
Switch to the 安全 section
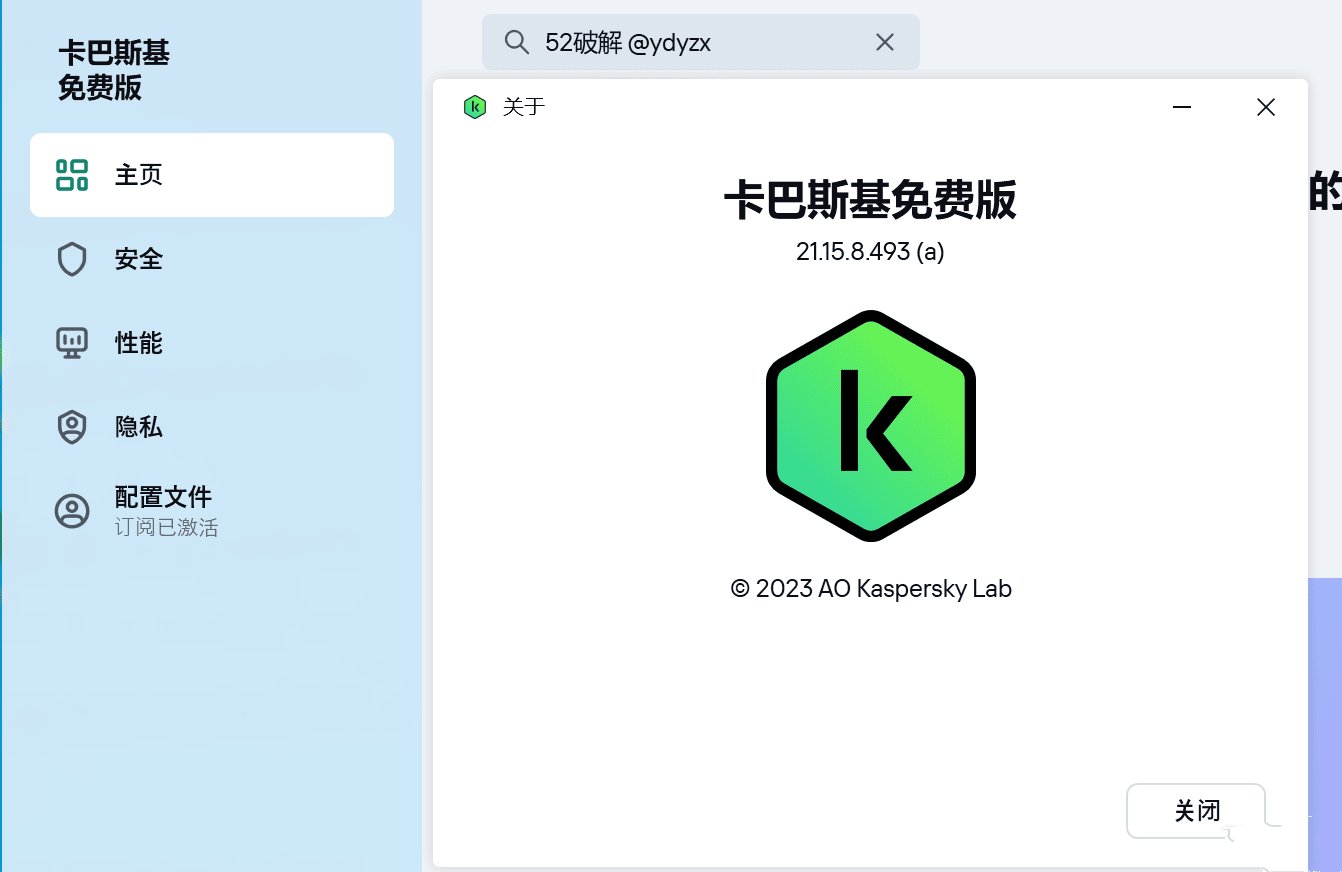tap(140, 259)
